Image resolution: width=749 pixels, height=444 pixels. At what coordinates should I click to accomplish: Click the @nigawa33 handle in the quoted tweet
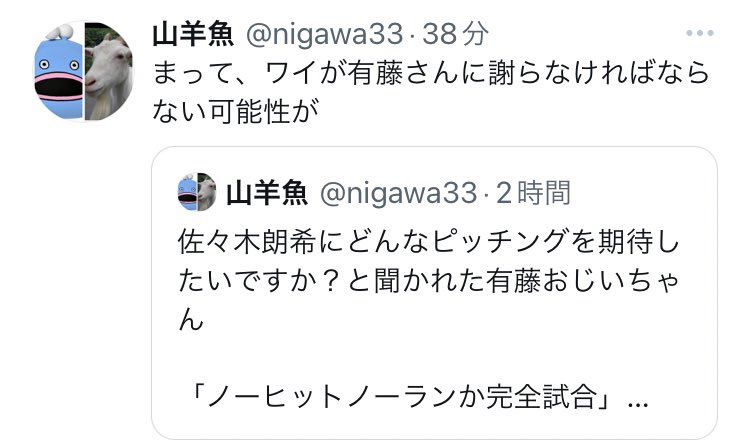398,193
